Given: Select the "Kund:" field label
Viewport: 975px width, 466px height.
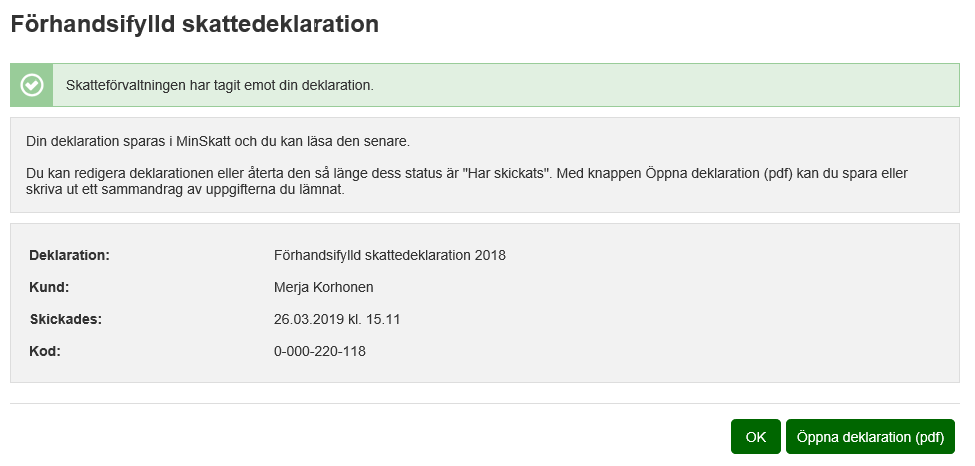Looking at the screenshot, I should [49, 287].
